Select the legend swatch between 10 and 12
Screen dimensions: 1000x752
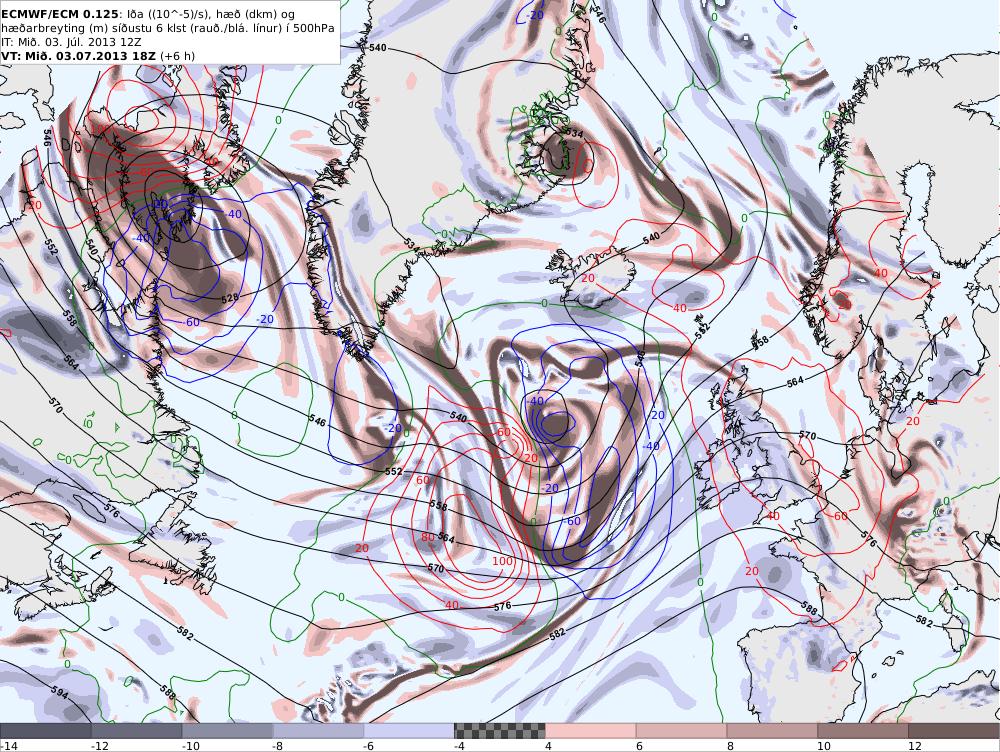(x=863, y=731)
